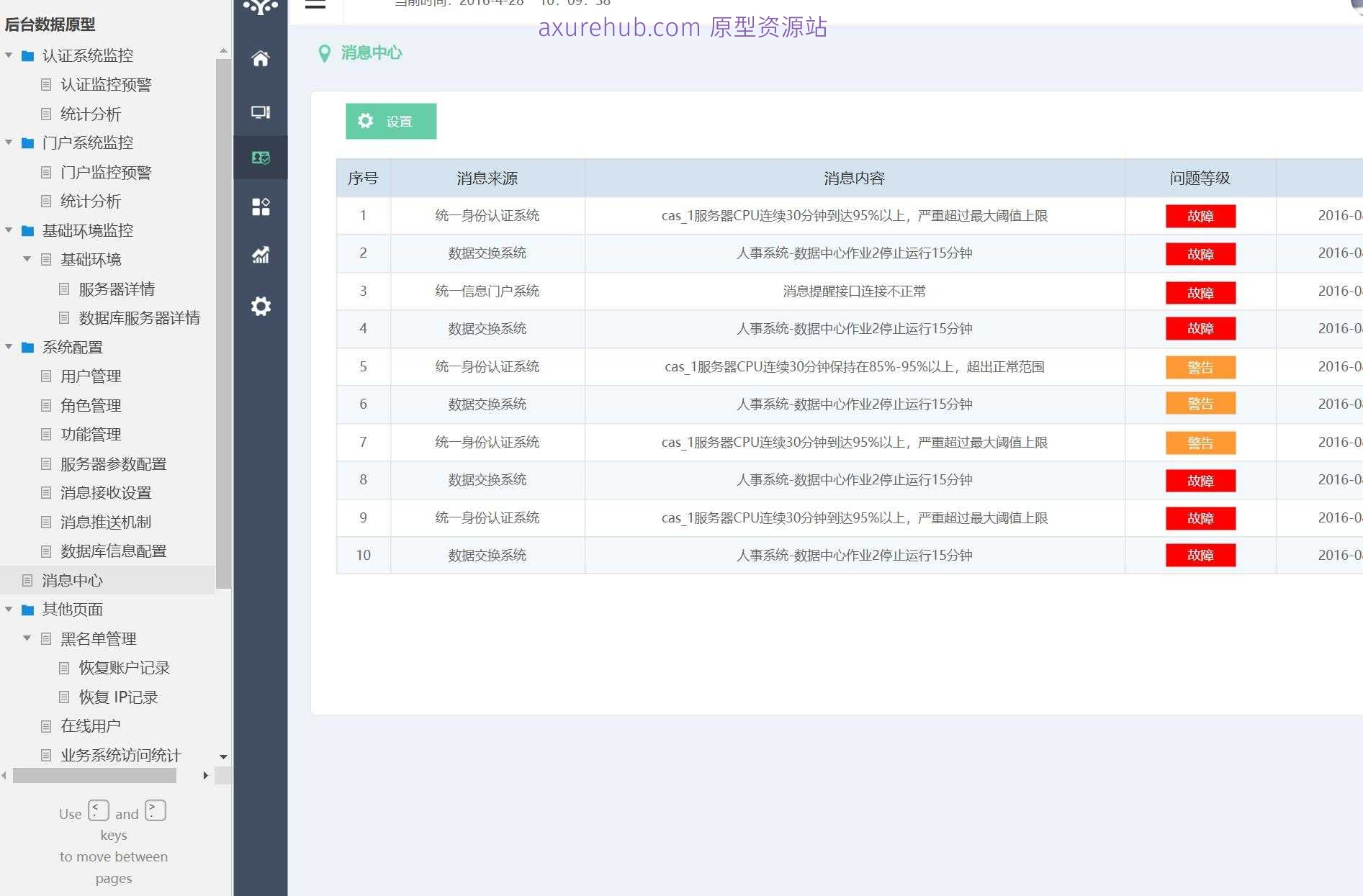1363x896 pixels.
Task: Click the location pin beside 消息中心 header
Action: (325, 53)
